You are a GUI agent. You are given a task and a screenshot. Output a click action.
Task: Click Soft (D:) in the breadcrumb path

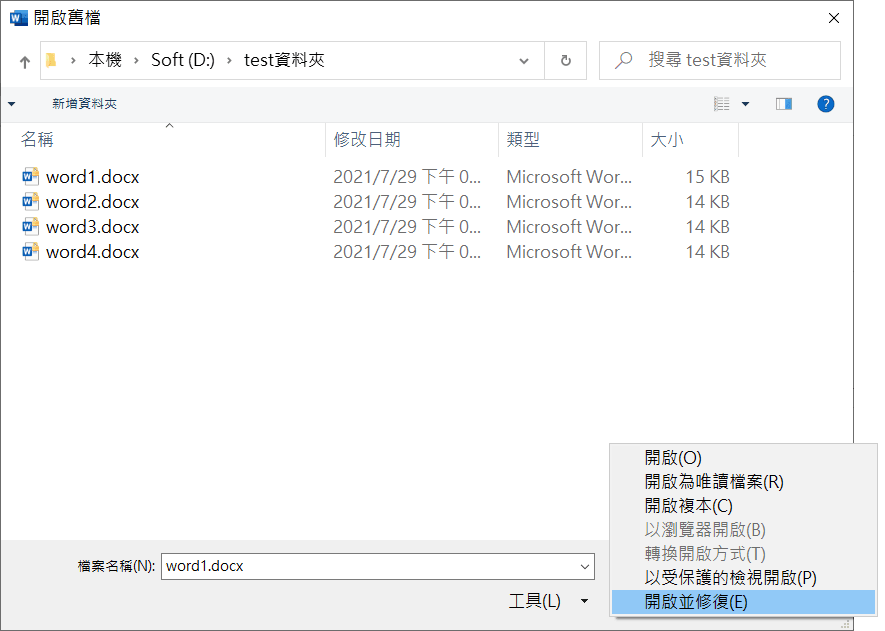tap(183, 60)
